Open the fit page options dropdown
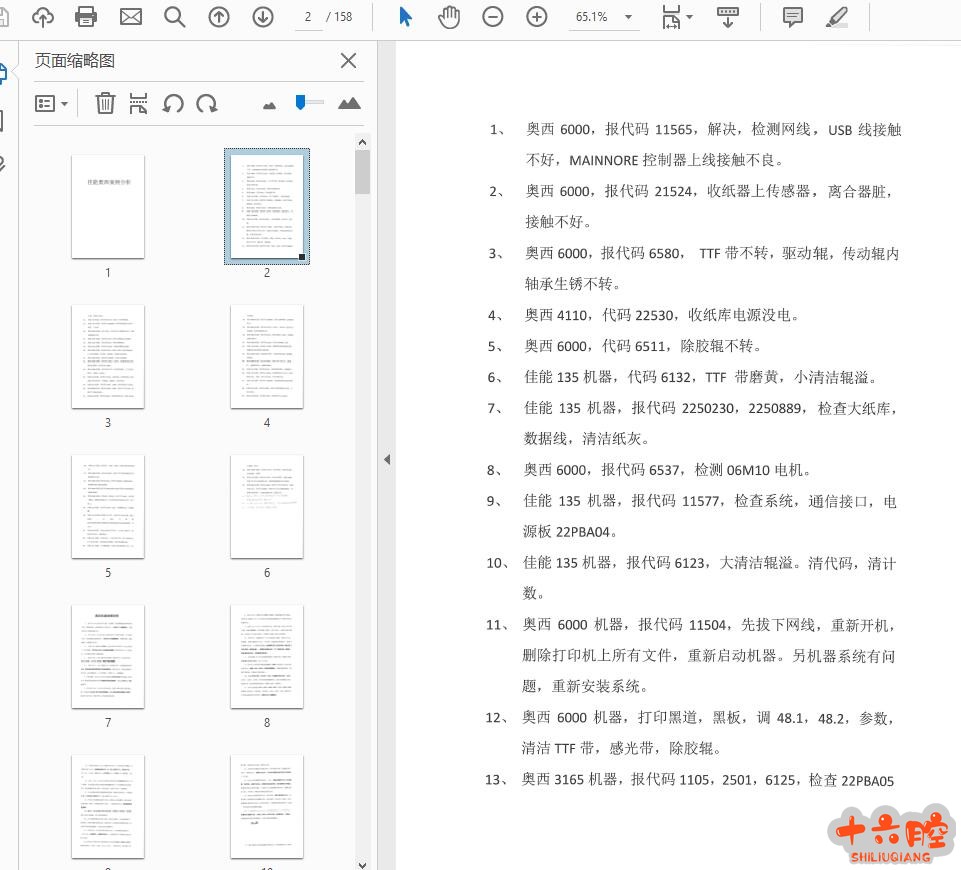Viewport: 961px width, 870px height. tap(677, 17)
